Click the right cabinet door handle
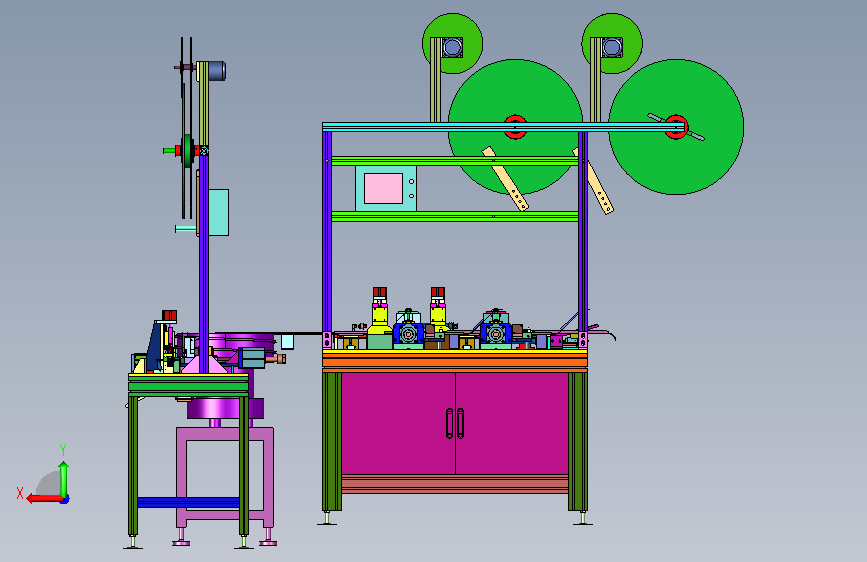The height and width of the screenshot is (562, 867). [x=461, y=424]
